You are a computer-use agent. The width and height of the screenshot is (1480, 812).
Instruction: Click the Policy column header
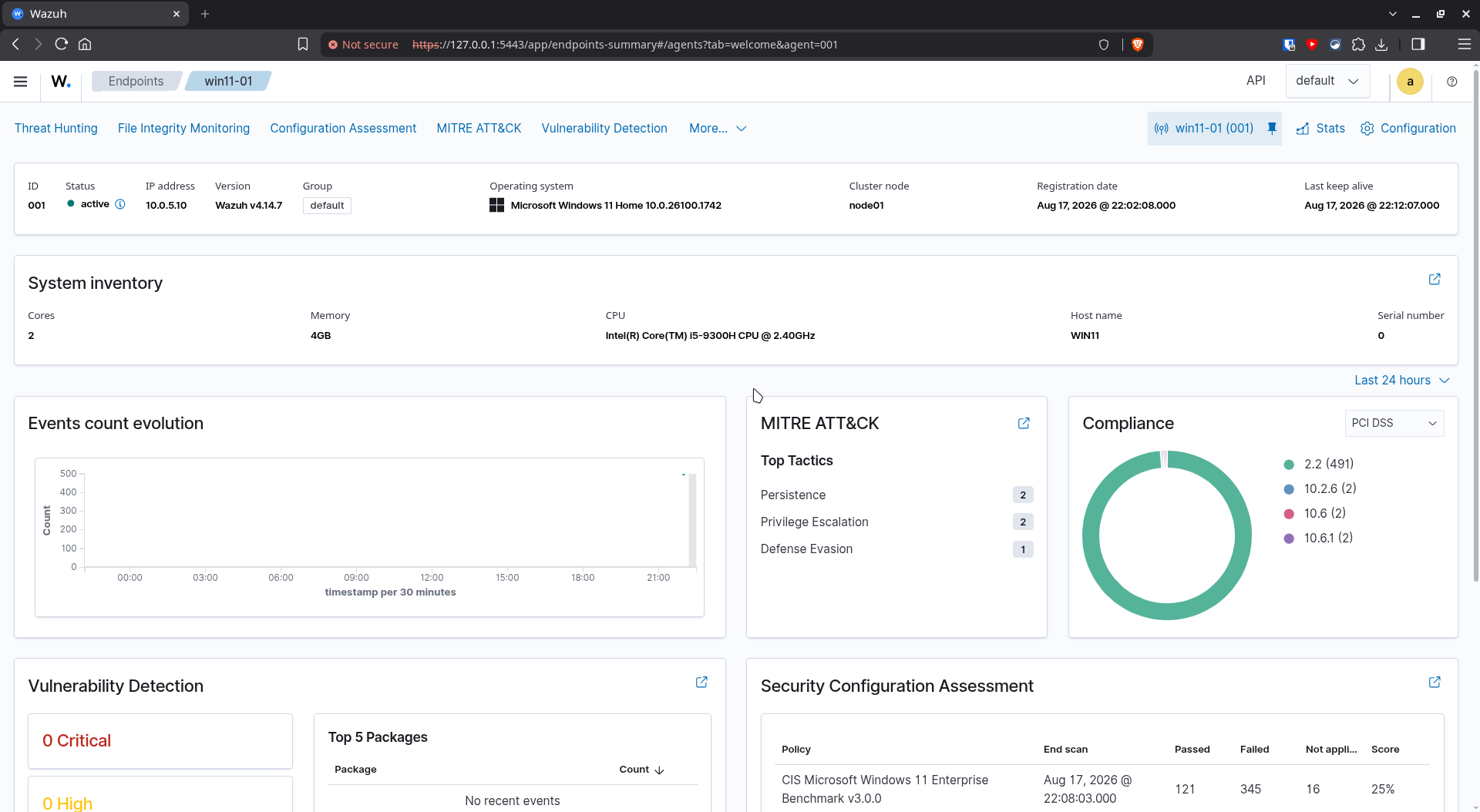(795, 750)
